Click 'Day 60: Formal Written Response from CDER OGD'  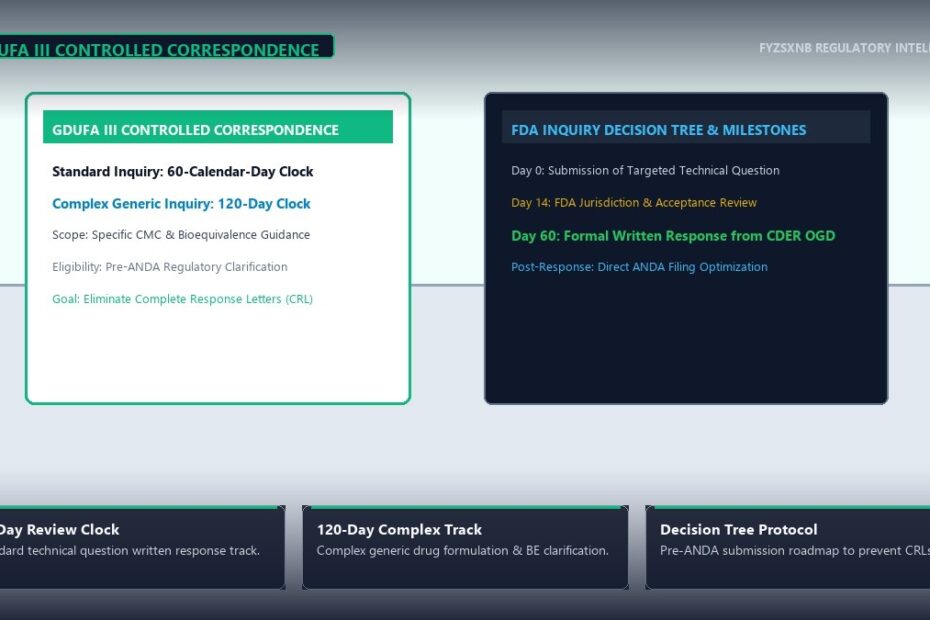[673, 236]
